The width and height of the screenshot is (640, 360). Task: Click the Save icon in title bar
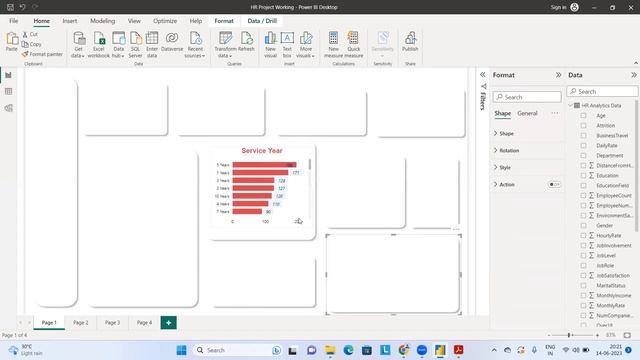pos(10,7)
